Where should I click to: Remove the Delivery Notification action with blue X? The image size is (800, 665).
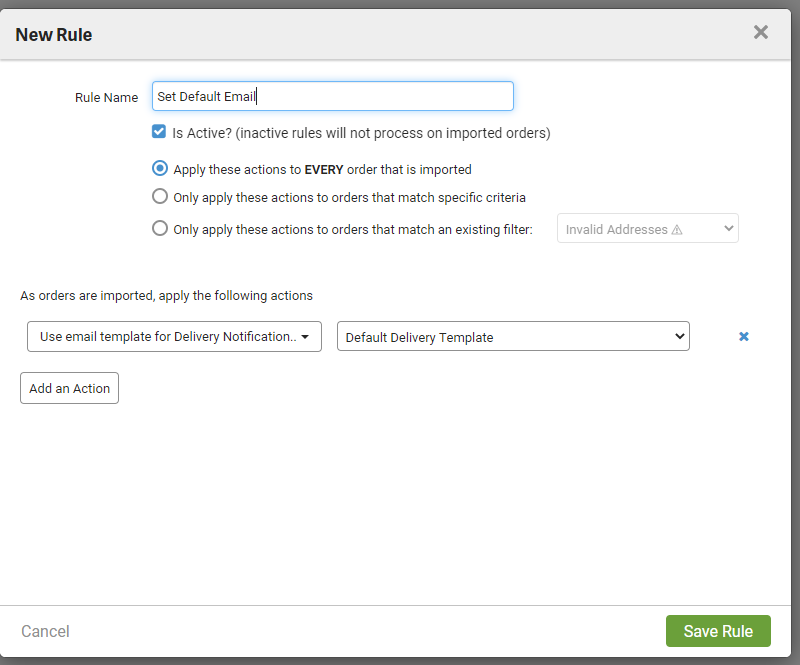743,337
